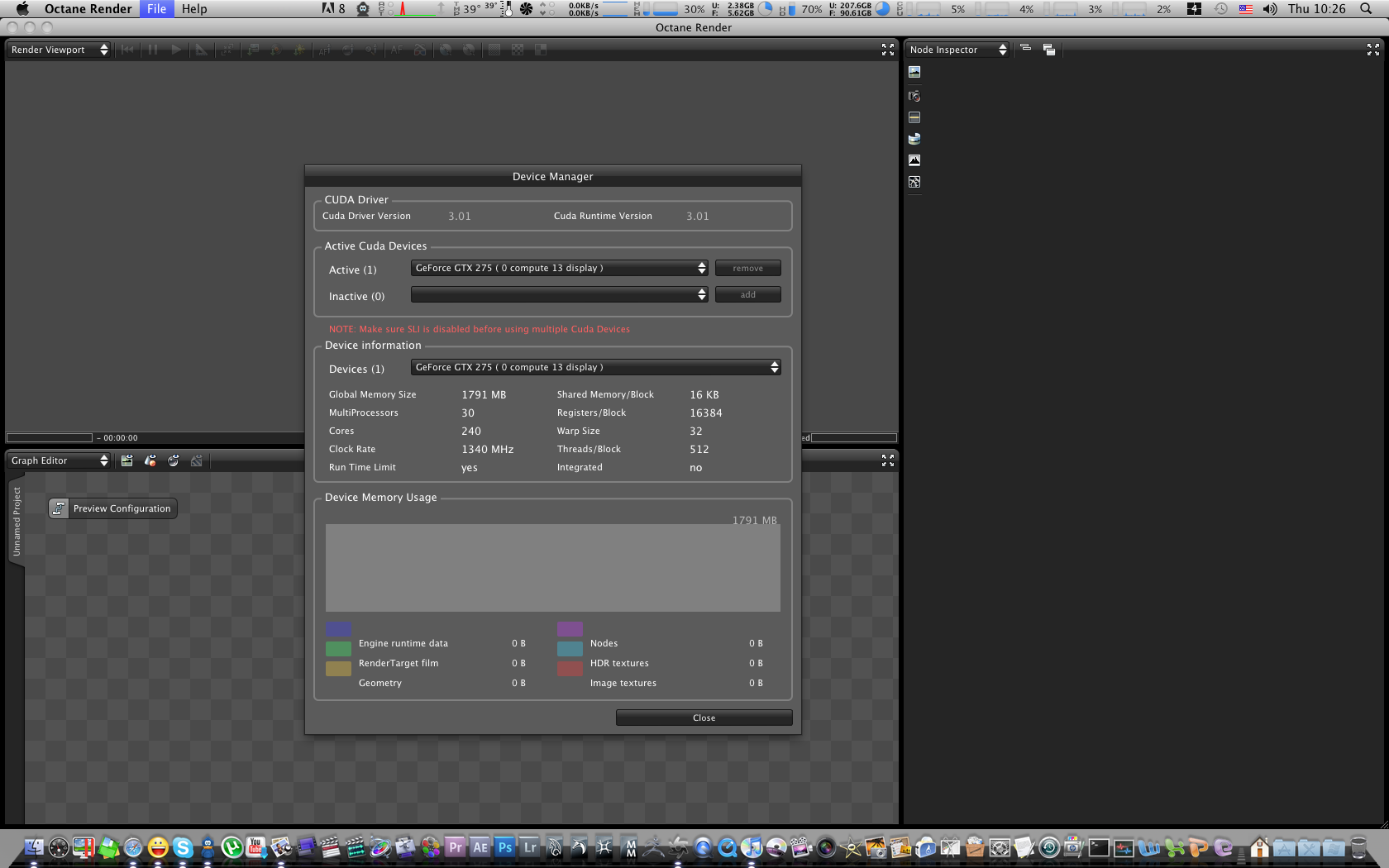Expand the Devices (1) information dropdown
This screenshot has height=868, width=1389.
595,368
